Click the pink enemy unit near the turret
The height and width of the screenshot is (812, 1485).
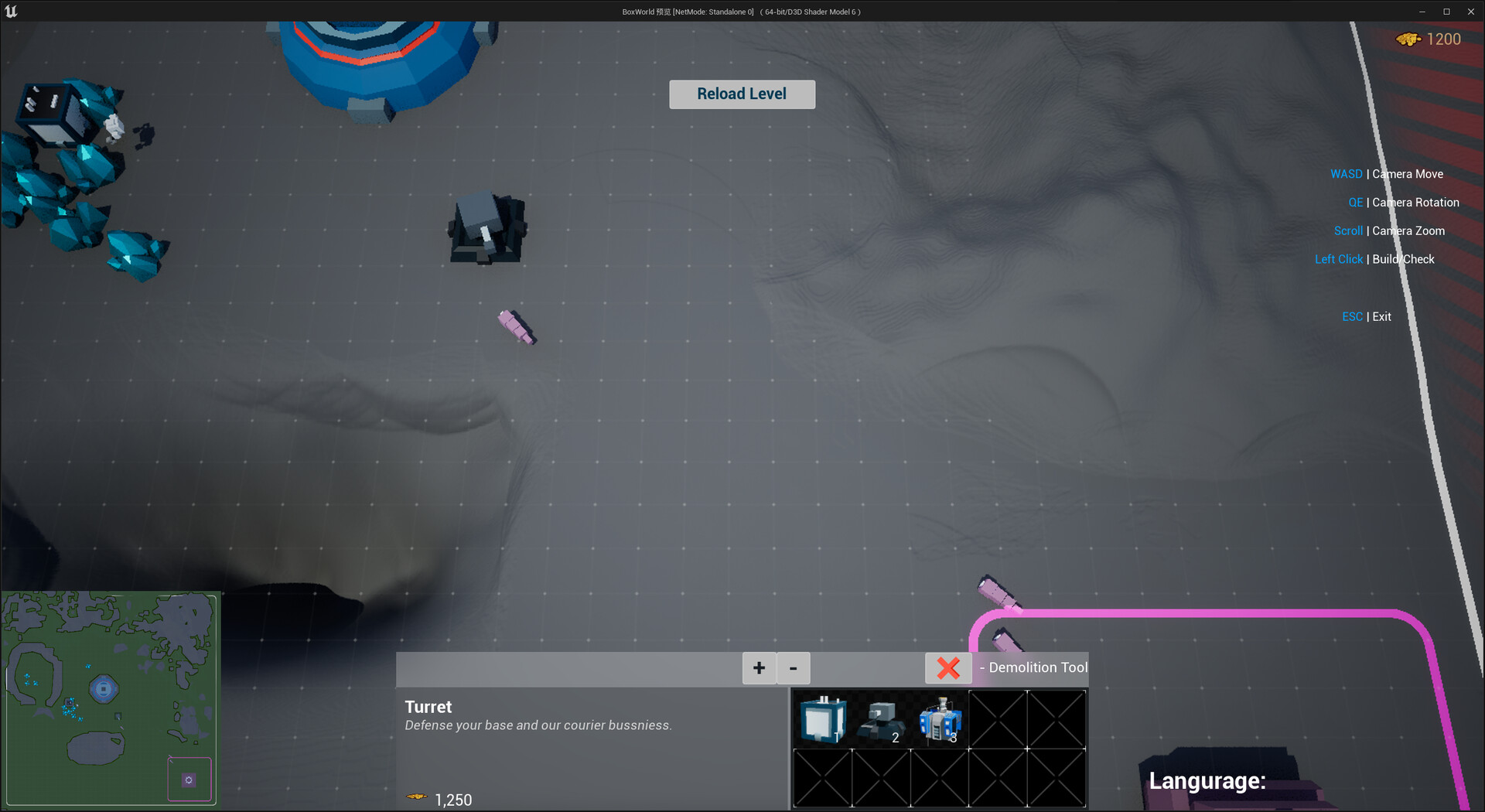tap(517, 326)
